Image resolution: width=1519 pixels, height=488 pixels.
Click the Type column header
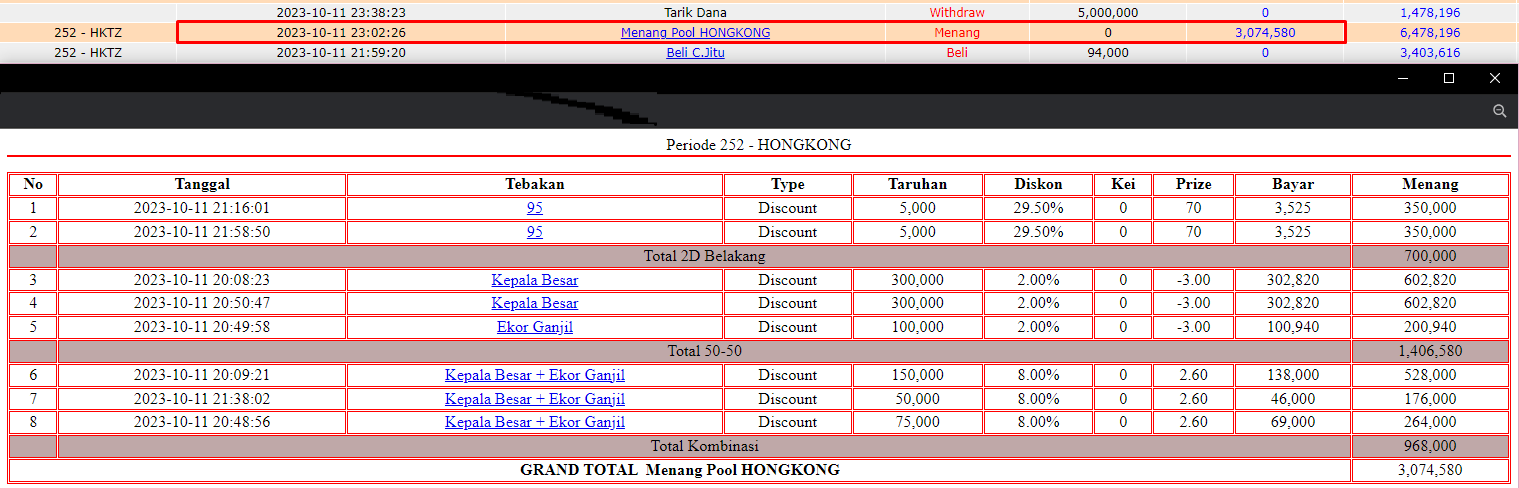tap(788, 184)
